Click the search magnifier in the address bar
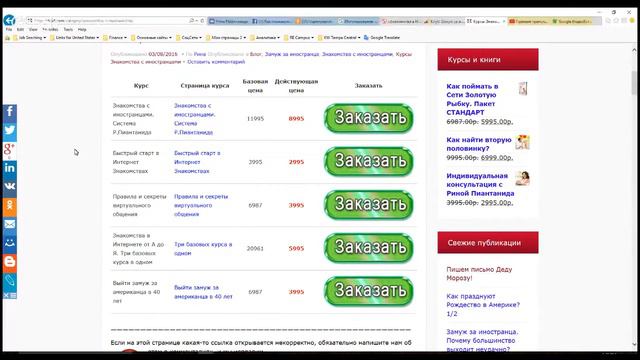This screenshot has height=360, width=640. pyautogui.click(x=191, y=20)
